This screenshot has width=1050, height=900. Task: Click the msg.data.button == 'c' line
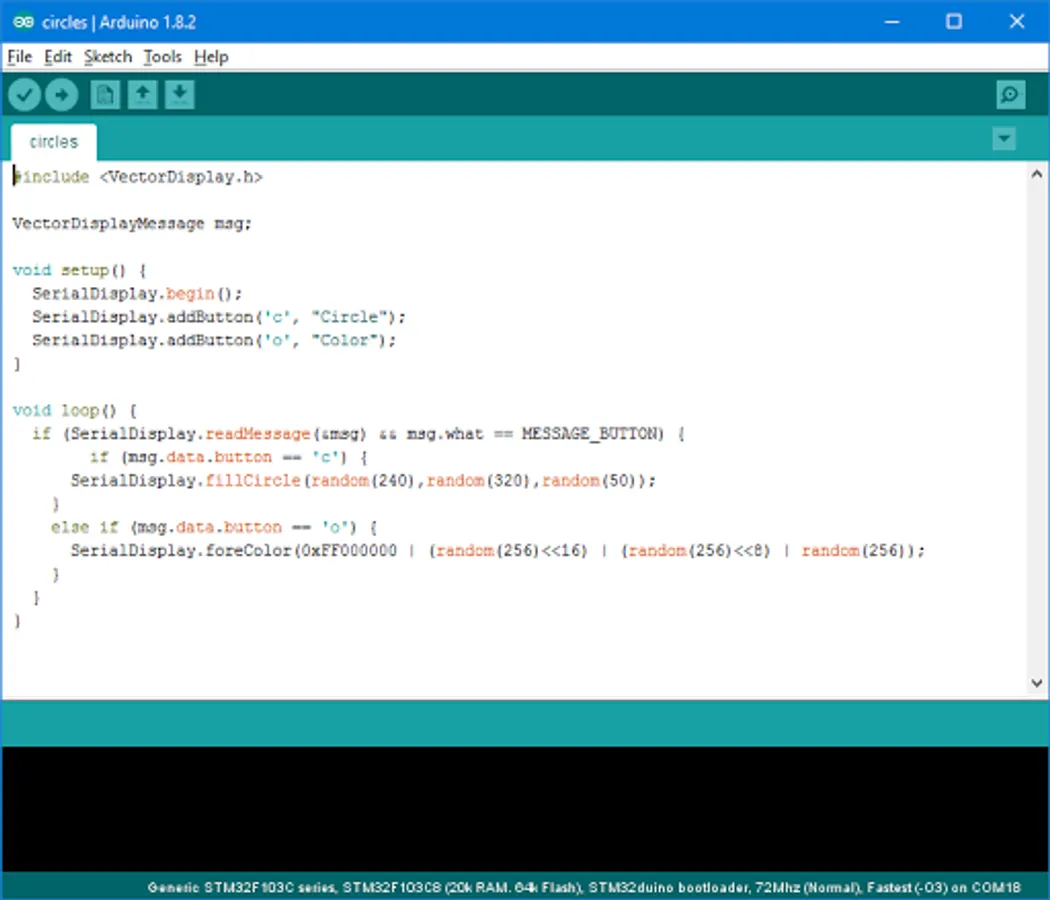228,457
